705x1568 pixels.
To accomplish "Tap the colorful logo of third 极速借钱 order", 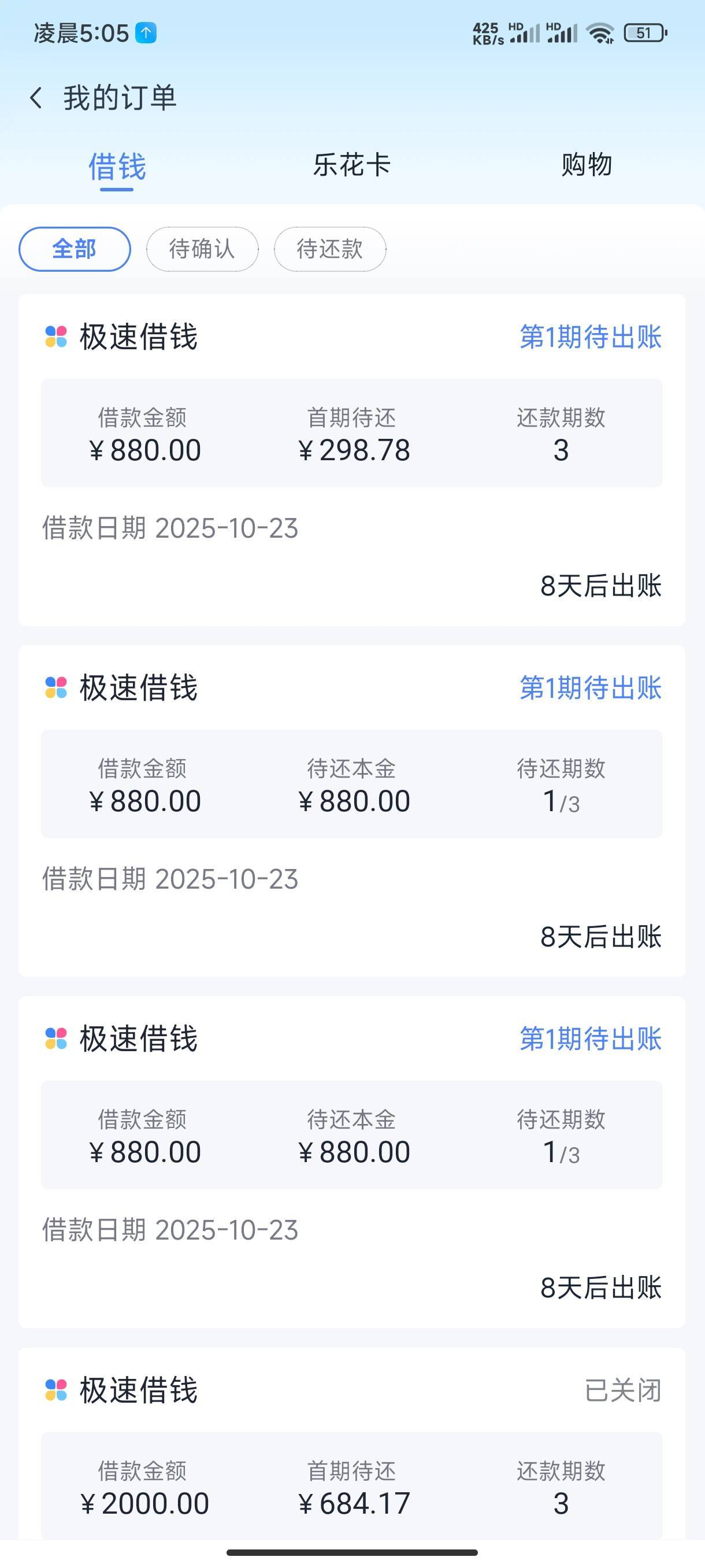I will tap(56, 1038).
